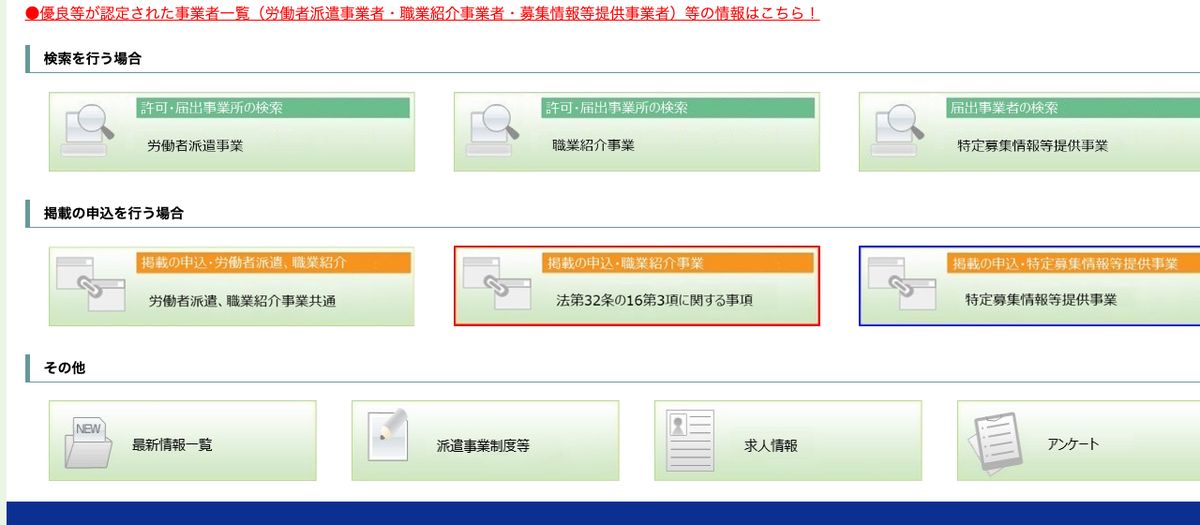Open 派遣事業制度等 page

tap(485, 441)
